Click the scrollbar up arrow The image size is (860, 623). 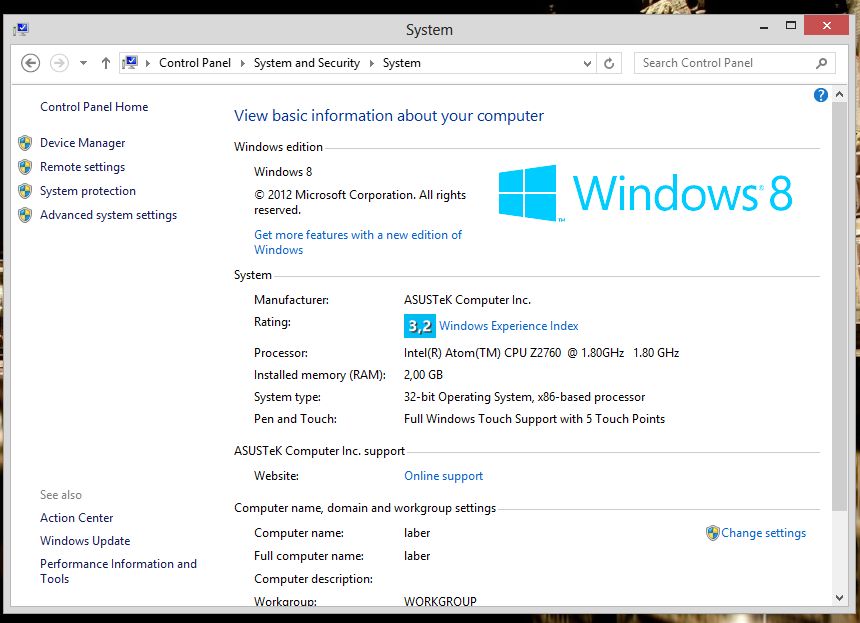click(x=839, y=94)
